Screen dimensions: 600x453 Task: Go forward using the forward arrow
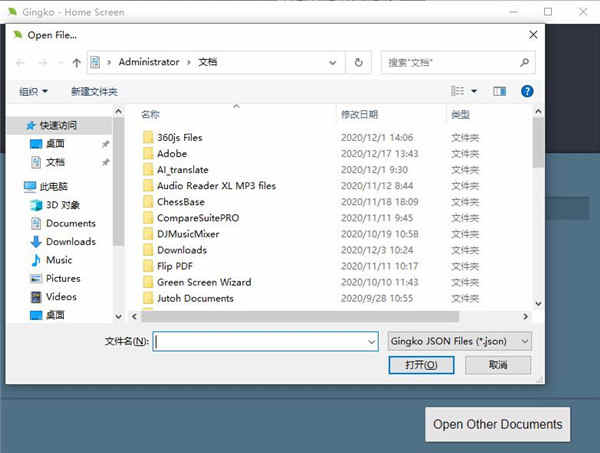(43, 62)
